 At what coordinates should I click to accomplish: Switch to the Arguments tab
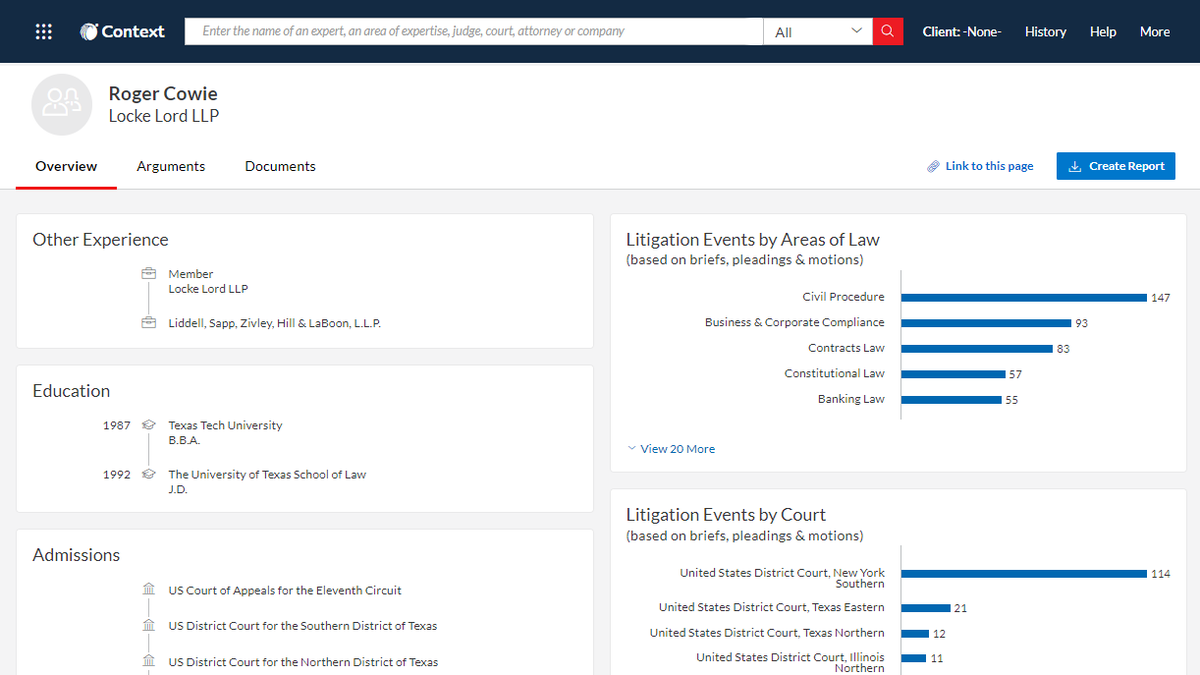pos(171,167)
